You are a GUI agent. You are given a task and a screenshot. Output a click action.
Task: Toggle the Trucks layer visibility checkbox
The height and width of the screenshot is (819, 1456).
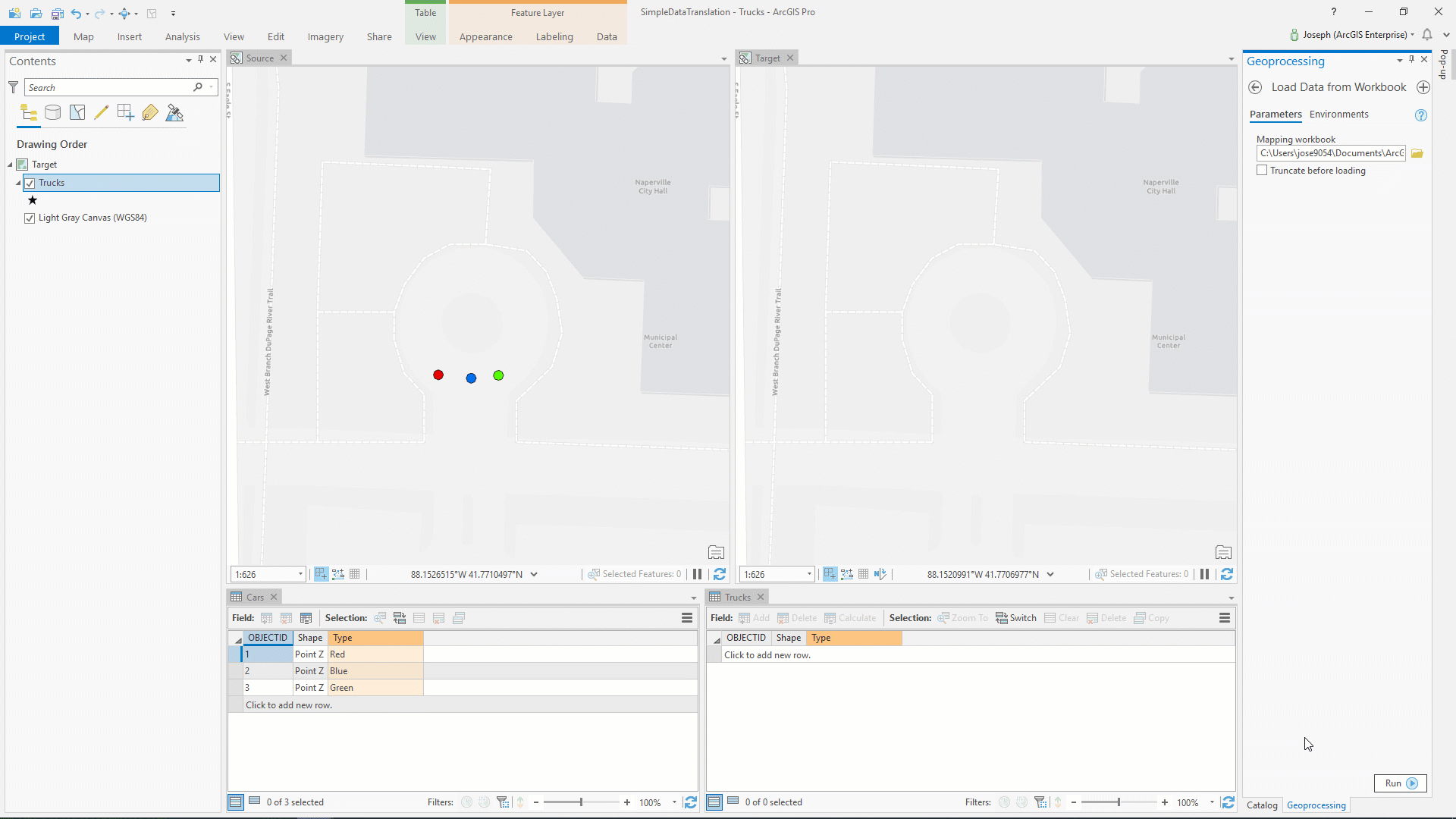pyautogui.click(x=30, y=183)
